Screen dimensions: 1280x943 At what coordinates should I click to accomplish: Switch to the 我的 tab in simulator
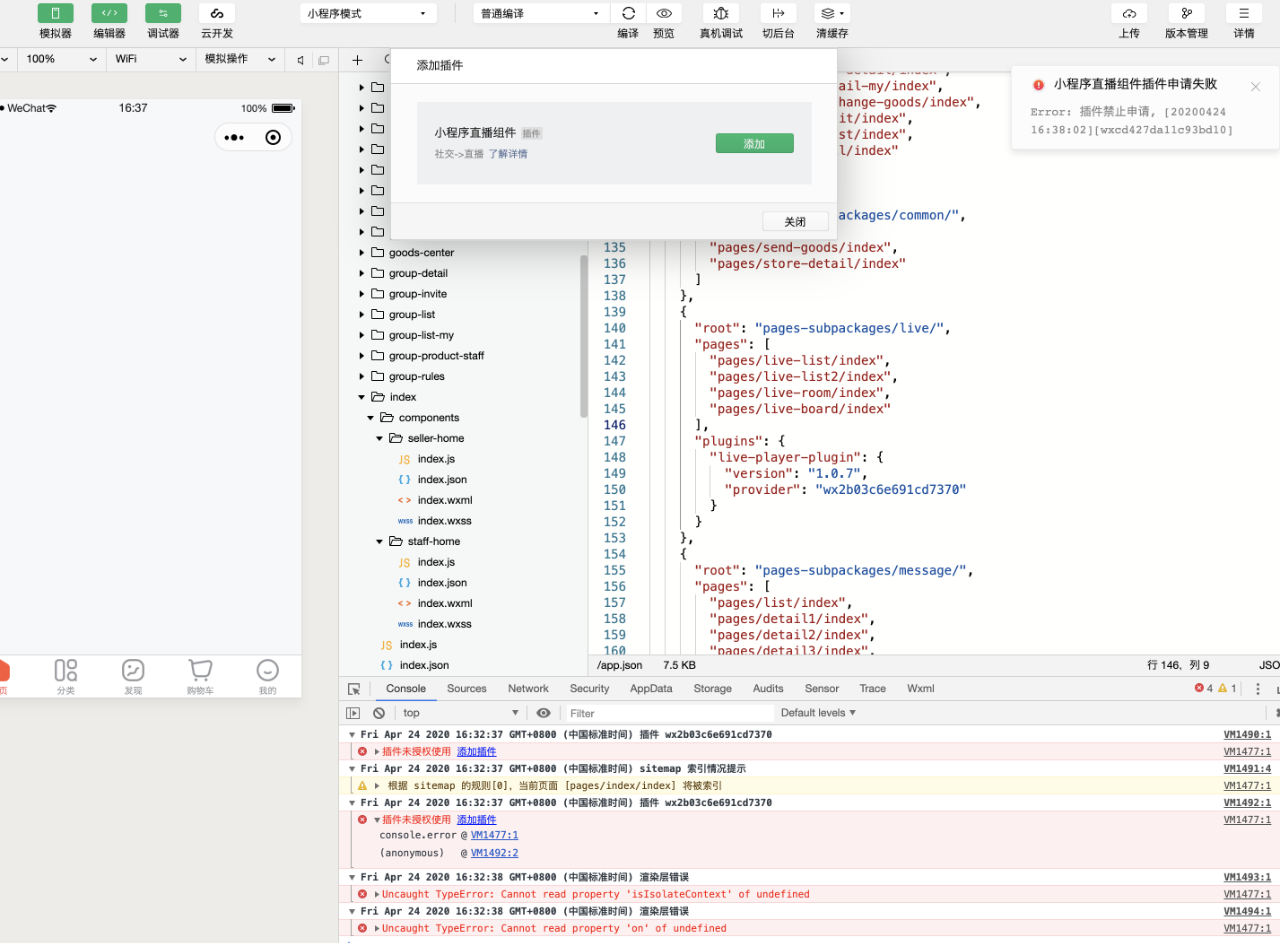tap(267, 677)
